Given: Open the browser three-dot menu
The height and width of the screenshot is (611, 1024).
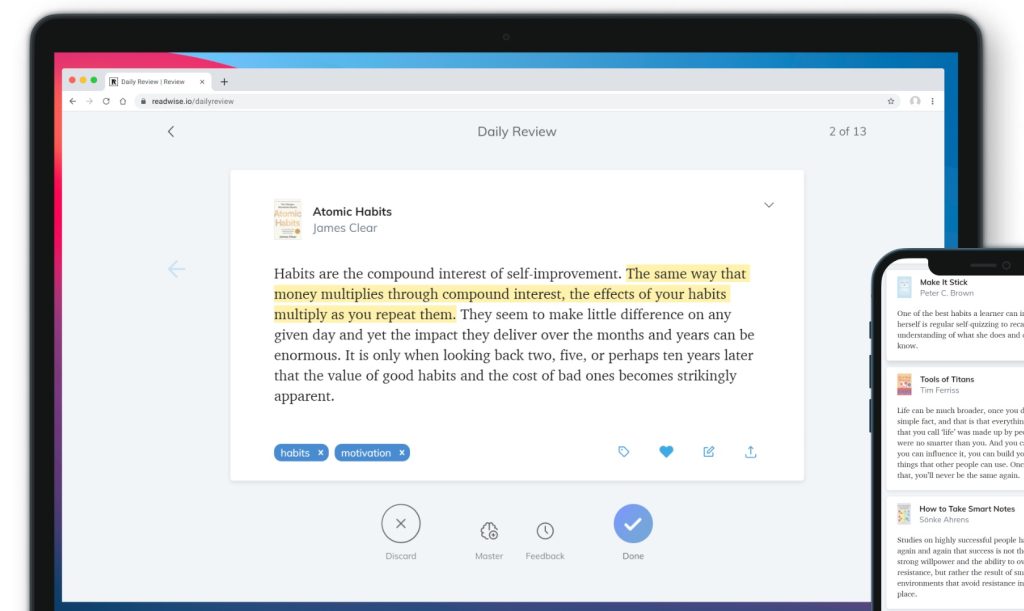Looking at the screenshot, I should 933,101.
